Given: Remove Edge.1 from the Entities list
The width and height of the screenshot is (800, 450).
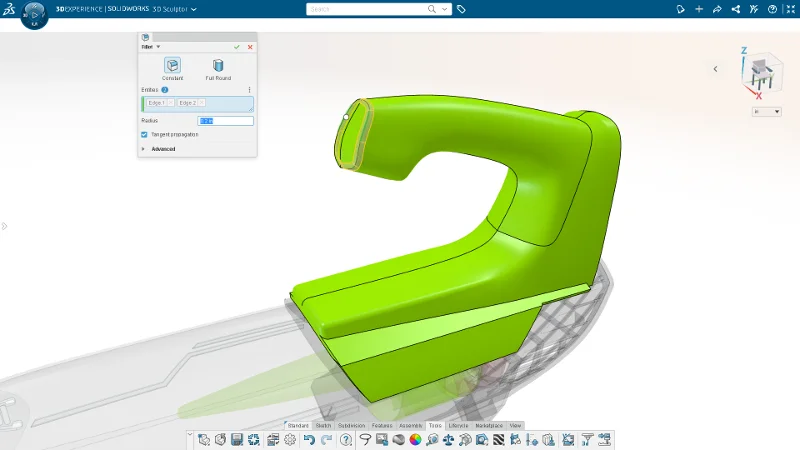Looking at the screenshot, I should [170, 103].
